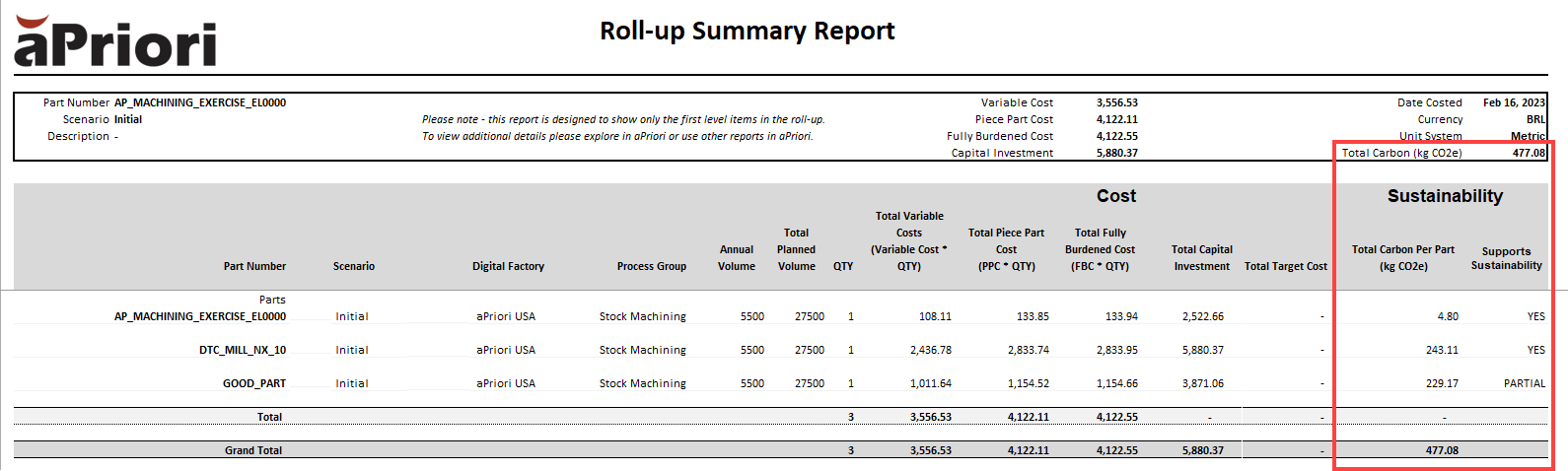
Task: Click 'aPriori USA' in the GOOD_PART row
Action: coord(506,383)
